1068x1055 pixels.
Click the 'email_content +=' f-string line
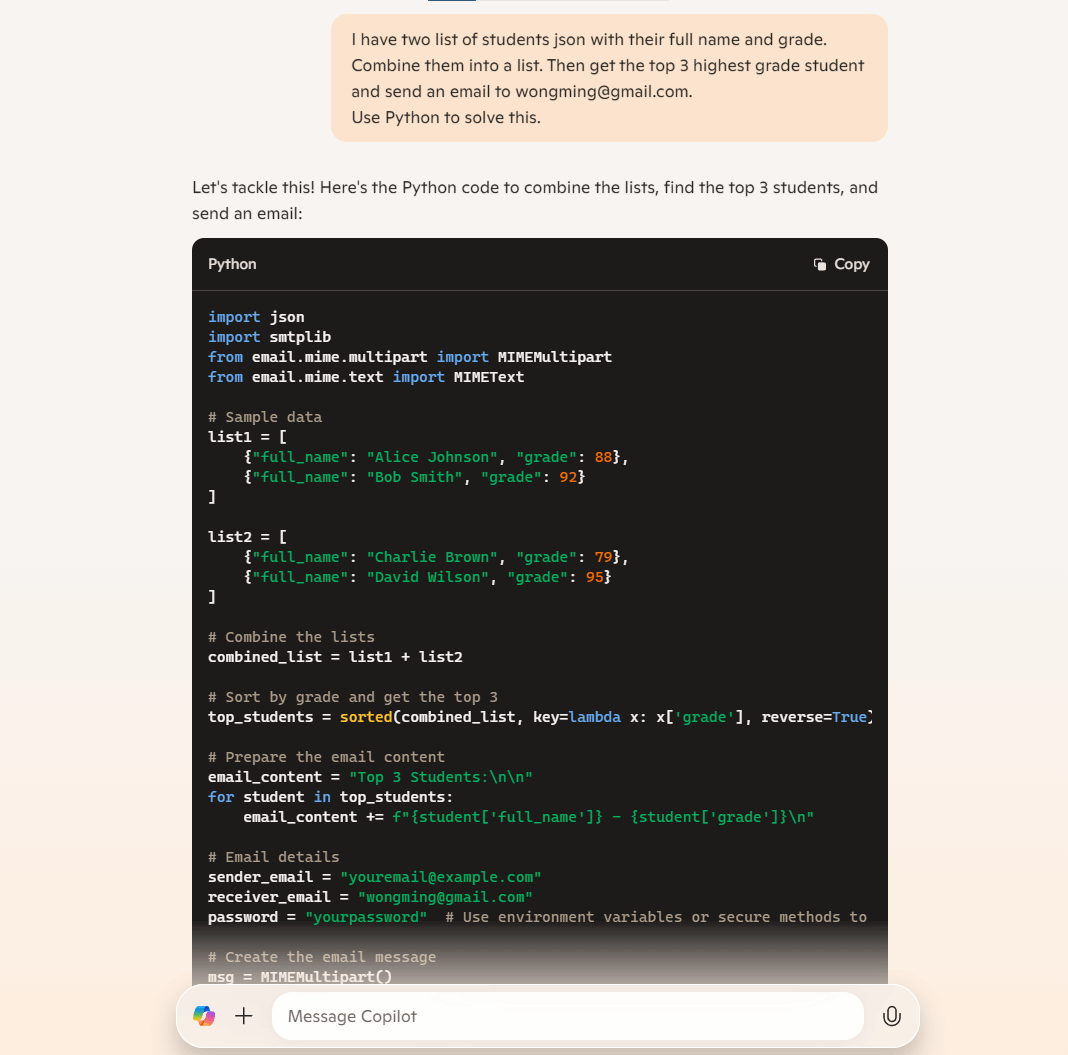coord(529,817)
